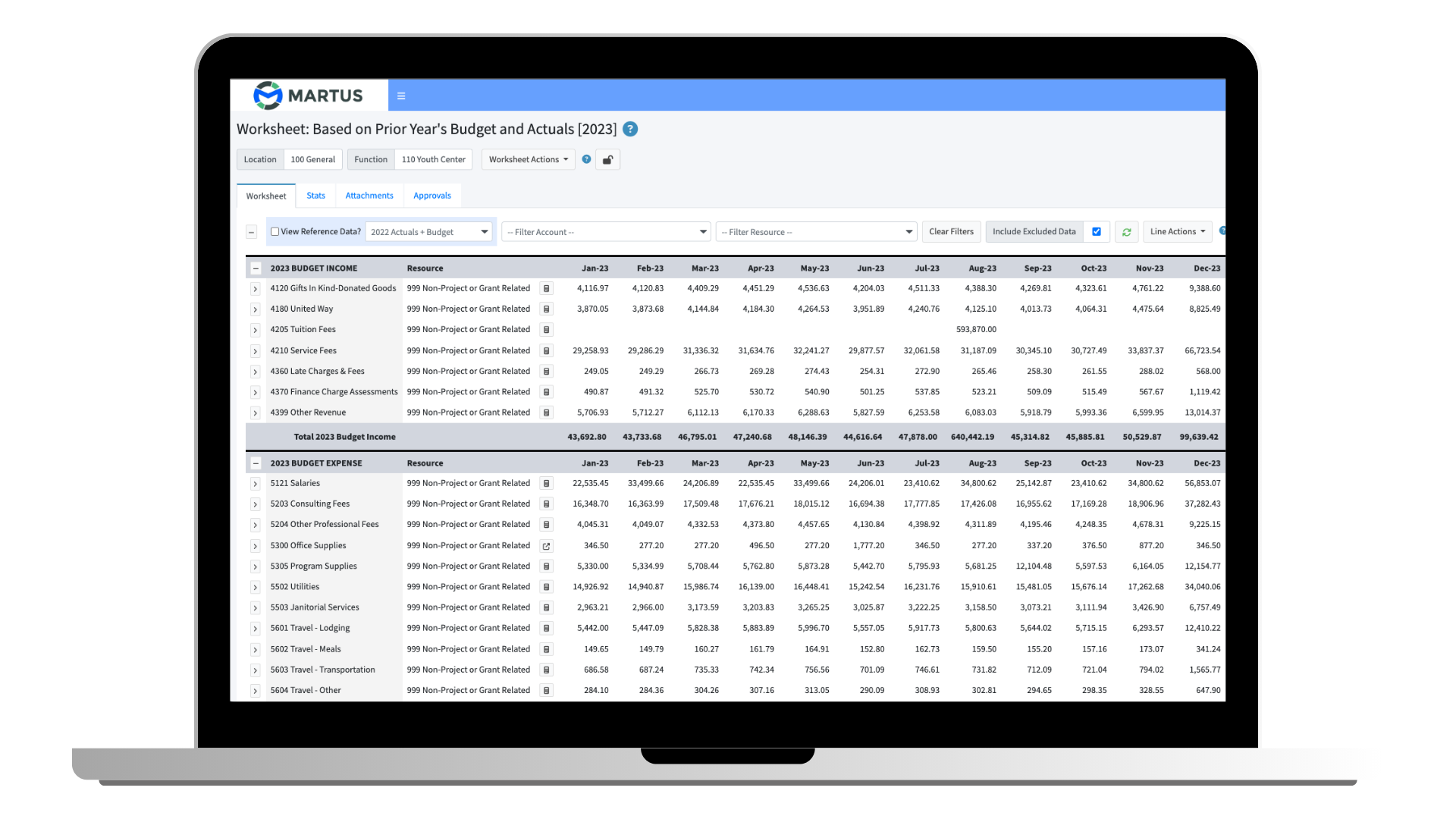Open the Line Actions dropdown

pos(1177,231)
